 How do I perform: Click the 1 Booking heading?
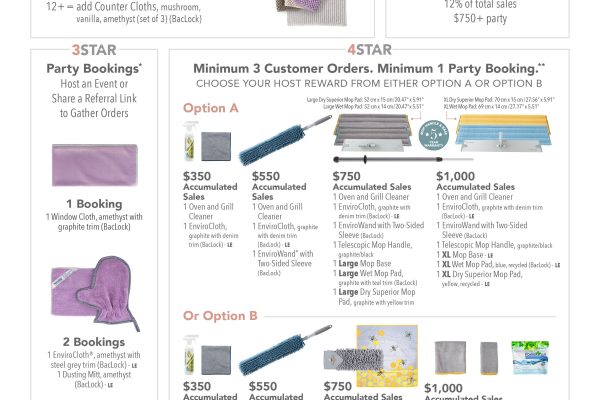[x=94, y=204]
